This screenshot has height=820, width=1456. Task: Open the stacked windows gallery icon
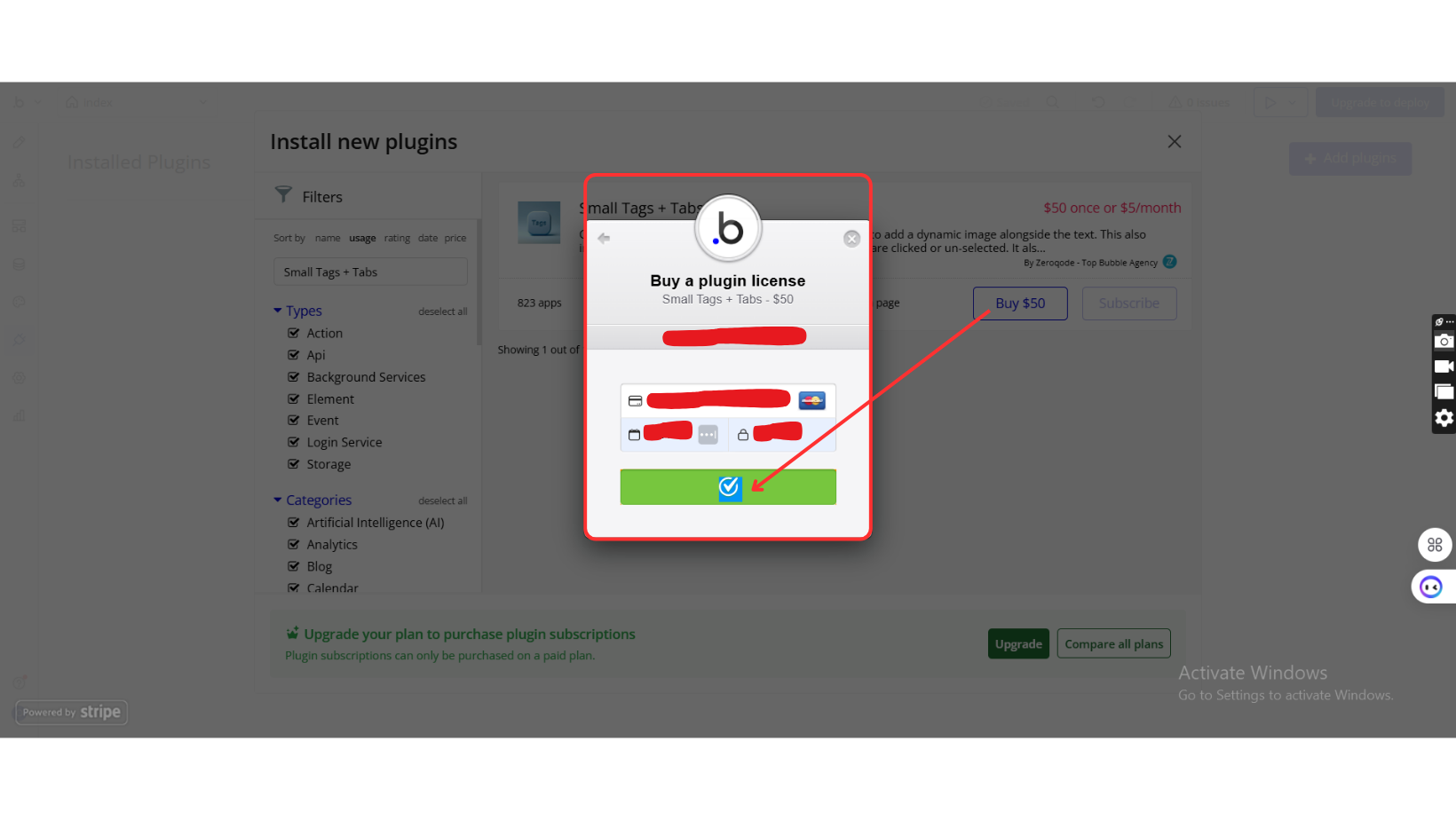(1444, 391)
